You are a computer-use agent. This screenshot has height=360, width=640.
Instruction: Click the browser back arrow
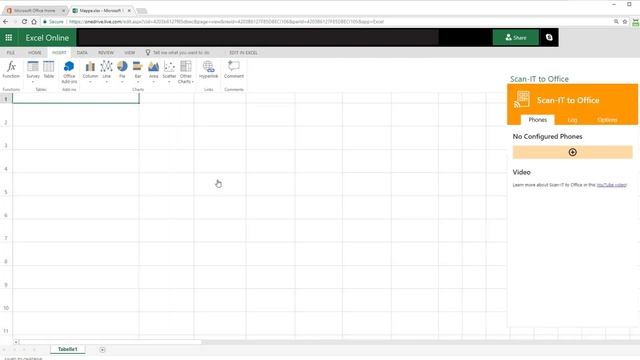[5, 21]
